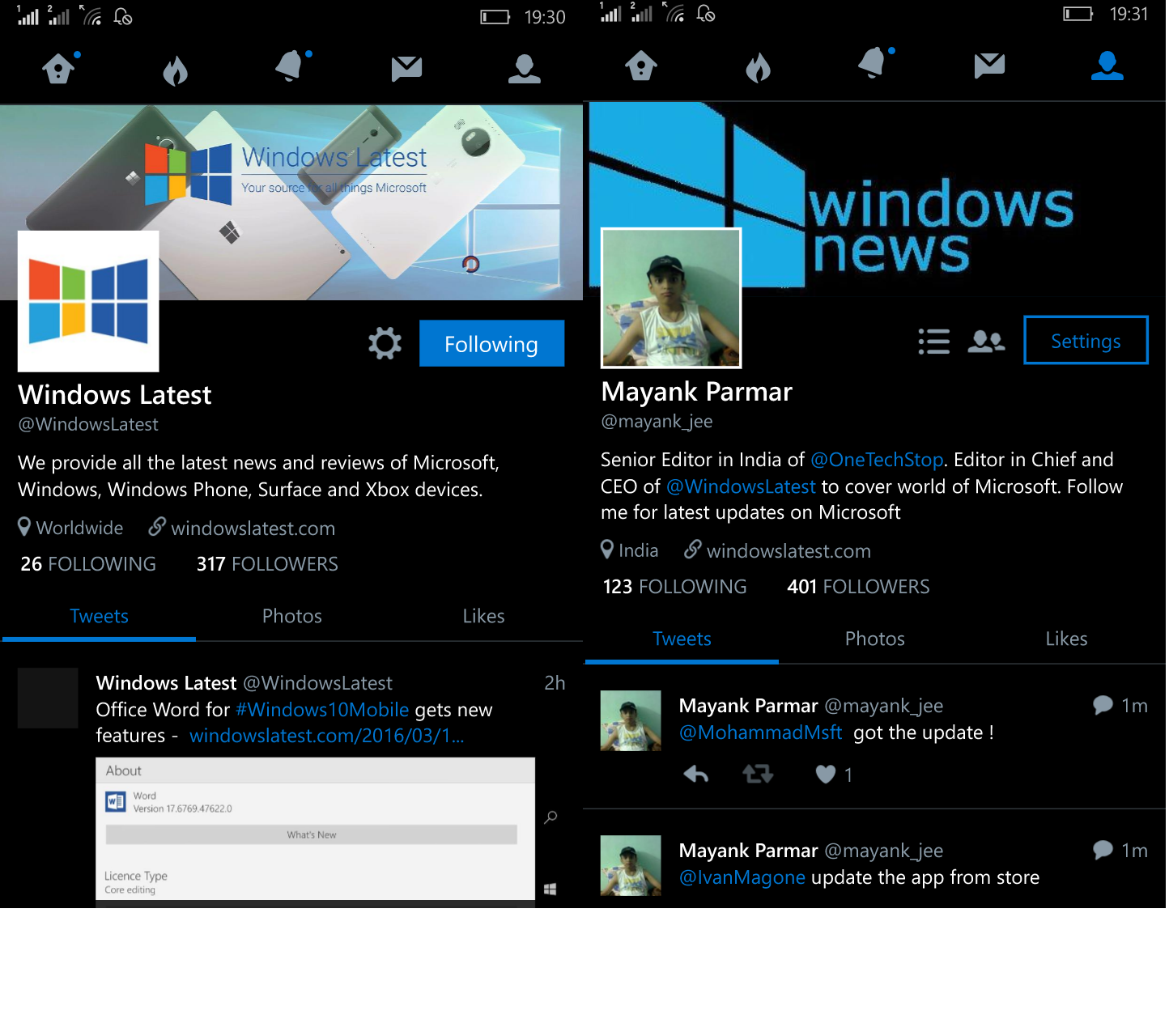View 26 FOLLOWING list
Viewport: 1169px width, 1036px height.
88,564
